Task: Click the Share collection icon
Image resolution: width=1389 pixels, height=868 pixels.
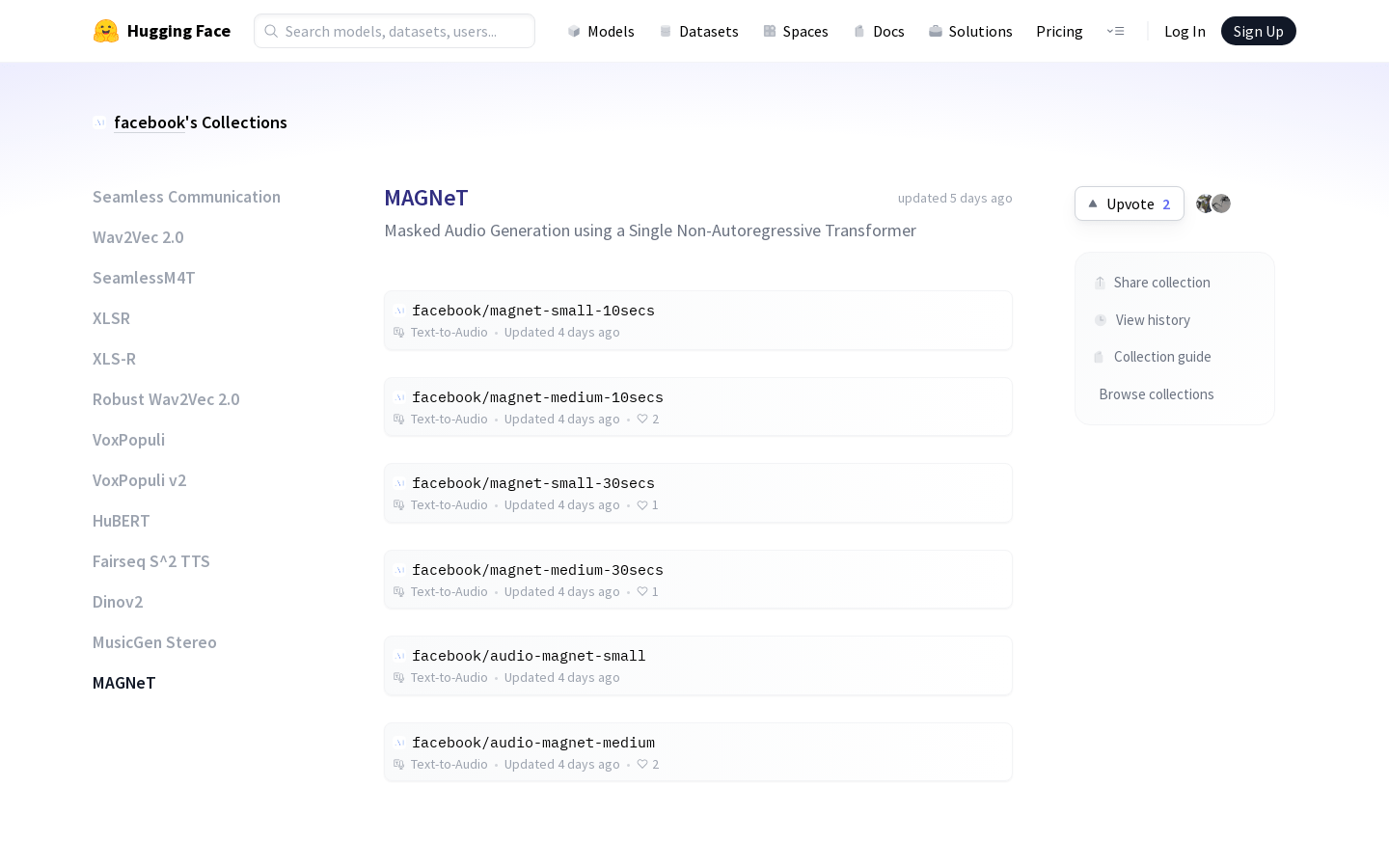Action: 1100,283
